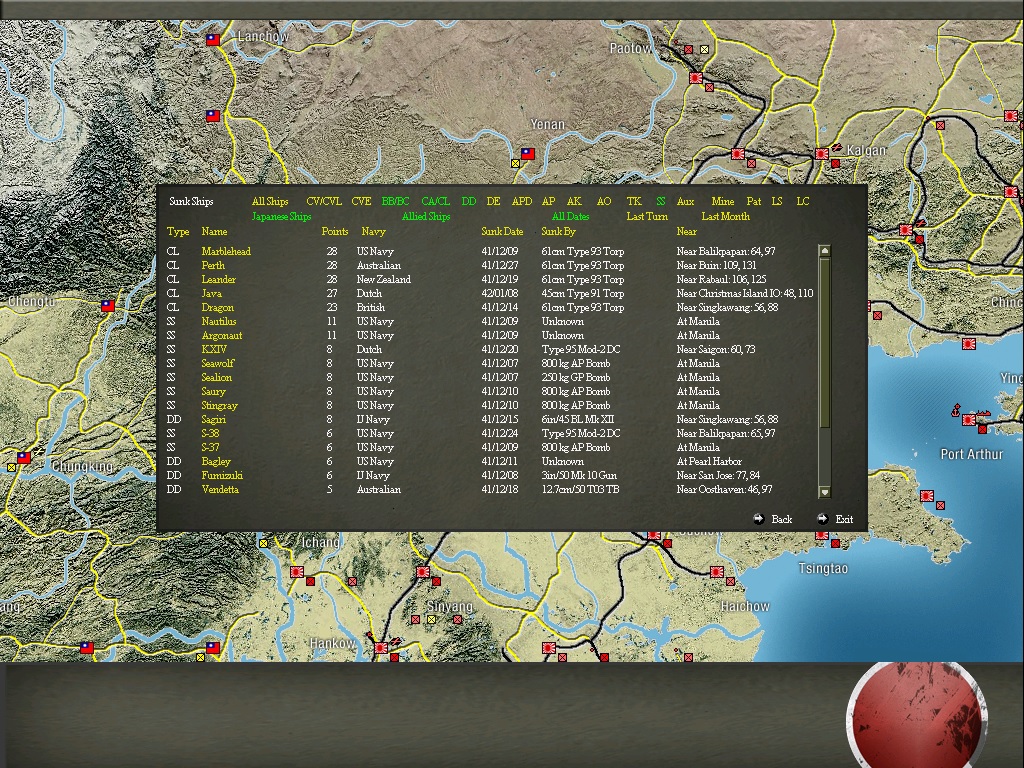Click the yellow unit marker at Chungking

click(x=11, y=468)
